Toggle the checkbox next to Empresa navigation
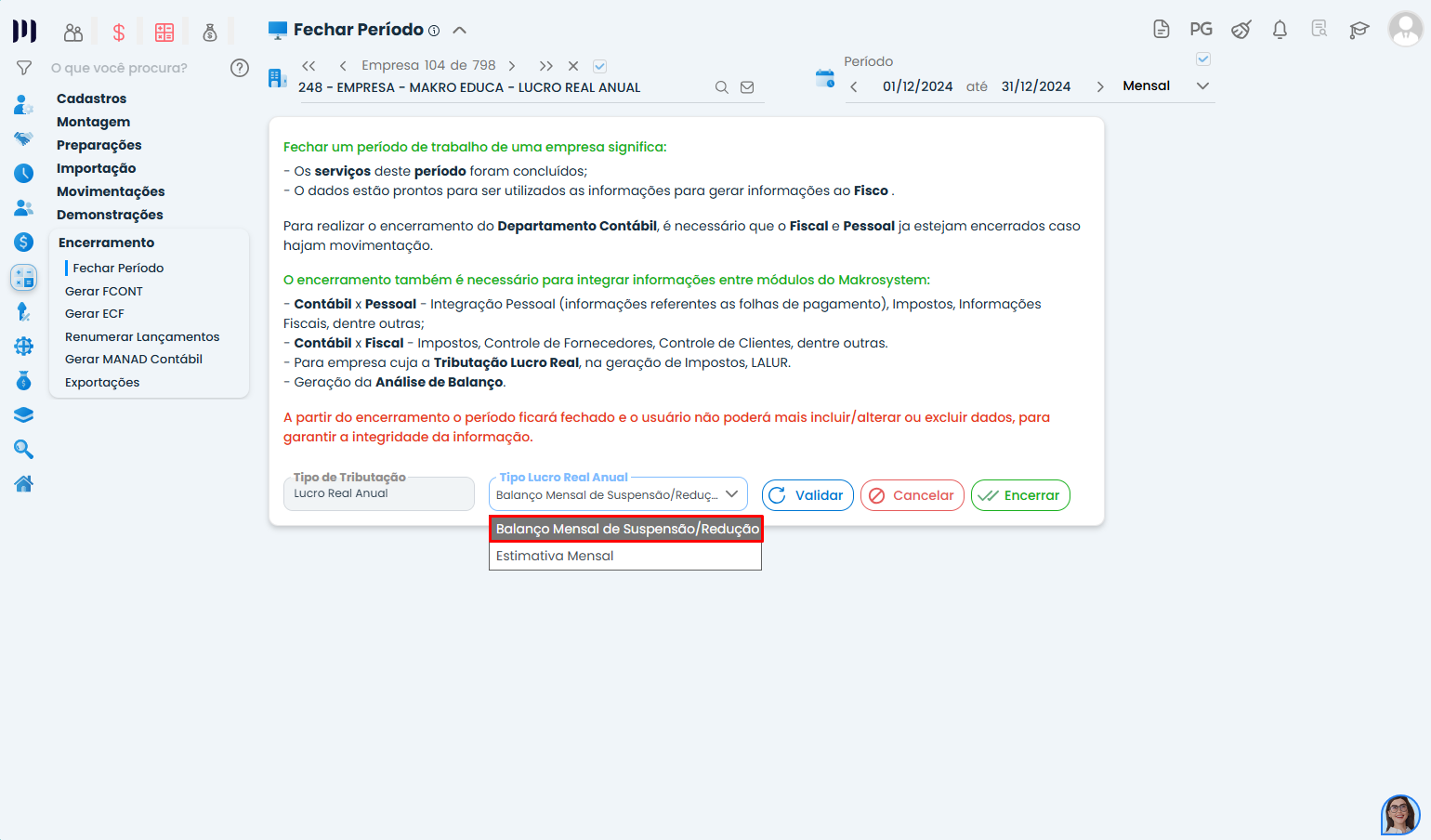This screenshot has width=1431, height=840. (600, 66)
